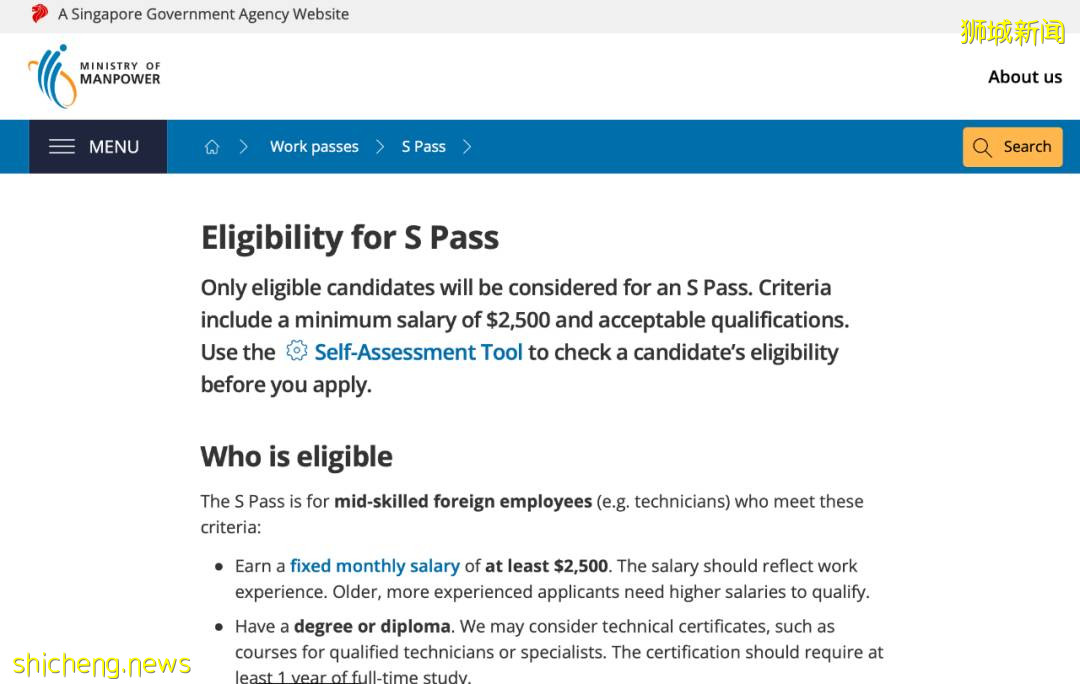Click the Who is eligible heading

coord(297,457)
